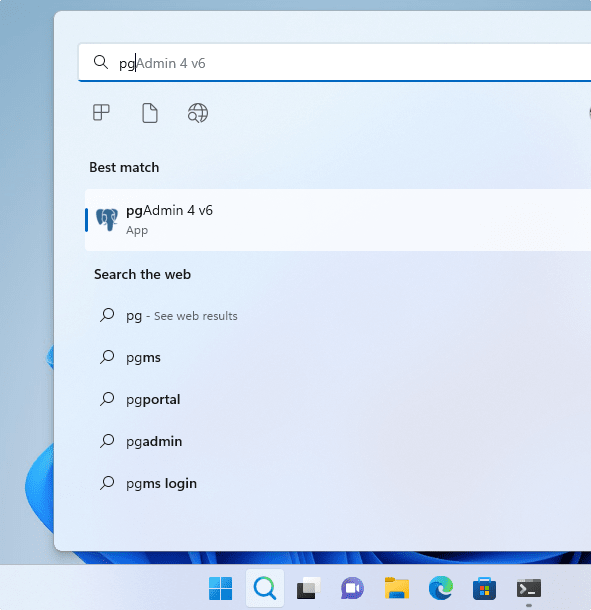591x610 pixels.
Task: Filter results by Apps icon
Action: click(x=101, y=113)
